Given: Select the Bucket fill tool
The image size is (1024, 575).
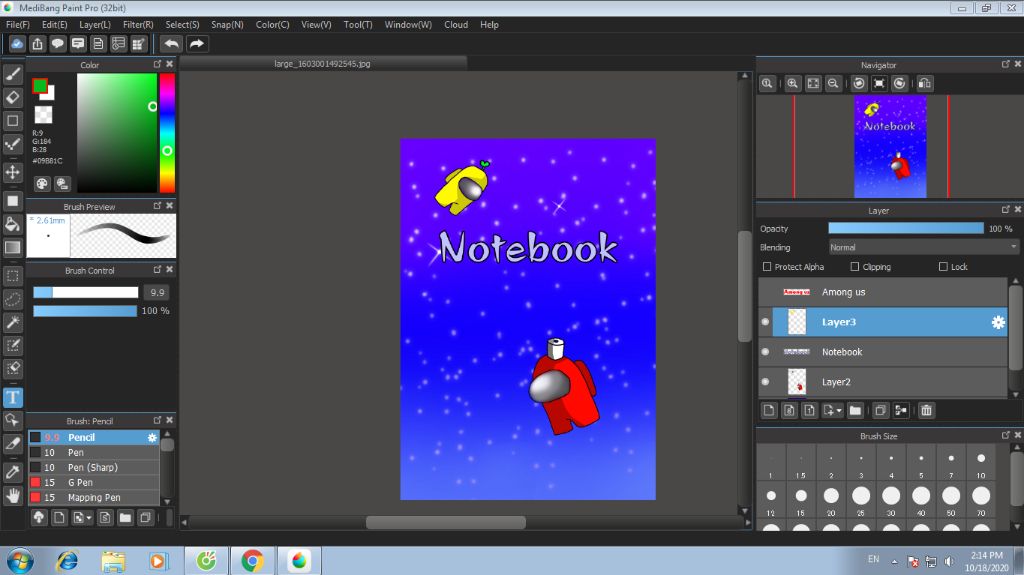Looking at the screenshot, I should click(12, 224).
